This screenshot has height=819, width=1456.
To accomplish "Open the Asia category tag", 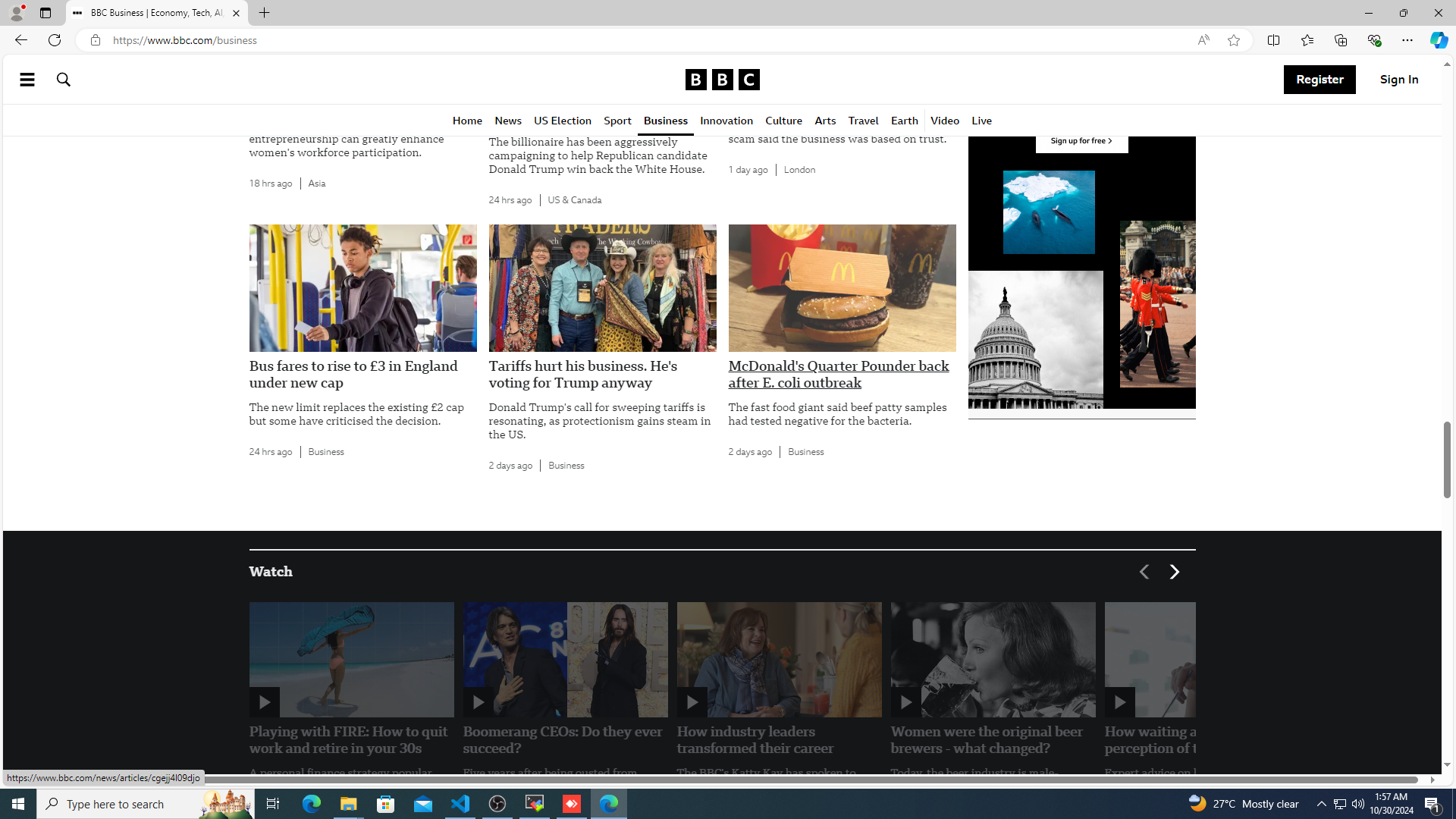I will [317, 184].
